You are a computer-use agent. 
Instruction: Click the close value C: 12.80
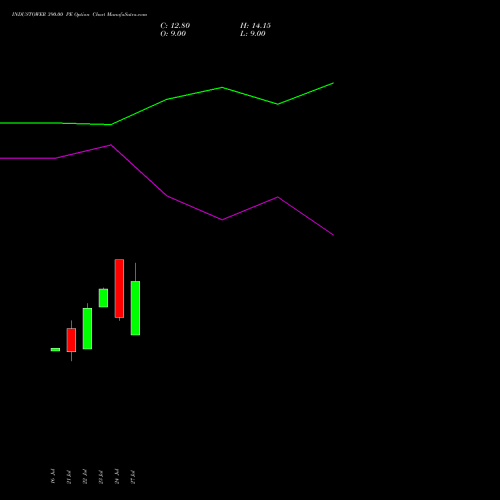(x=175, y=26)
